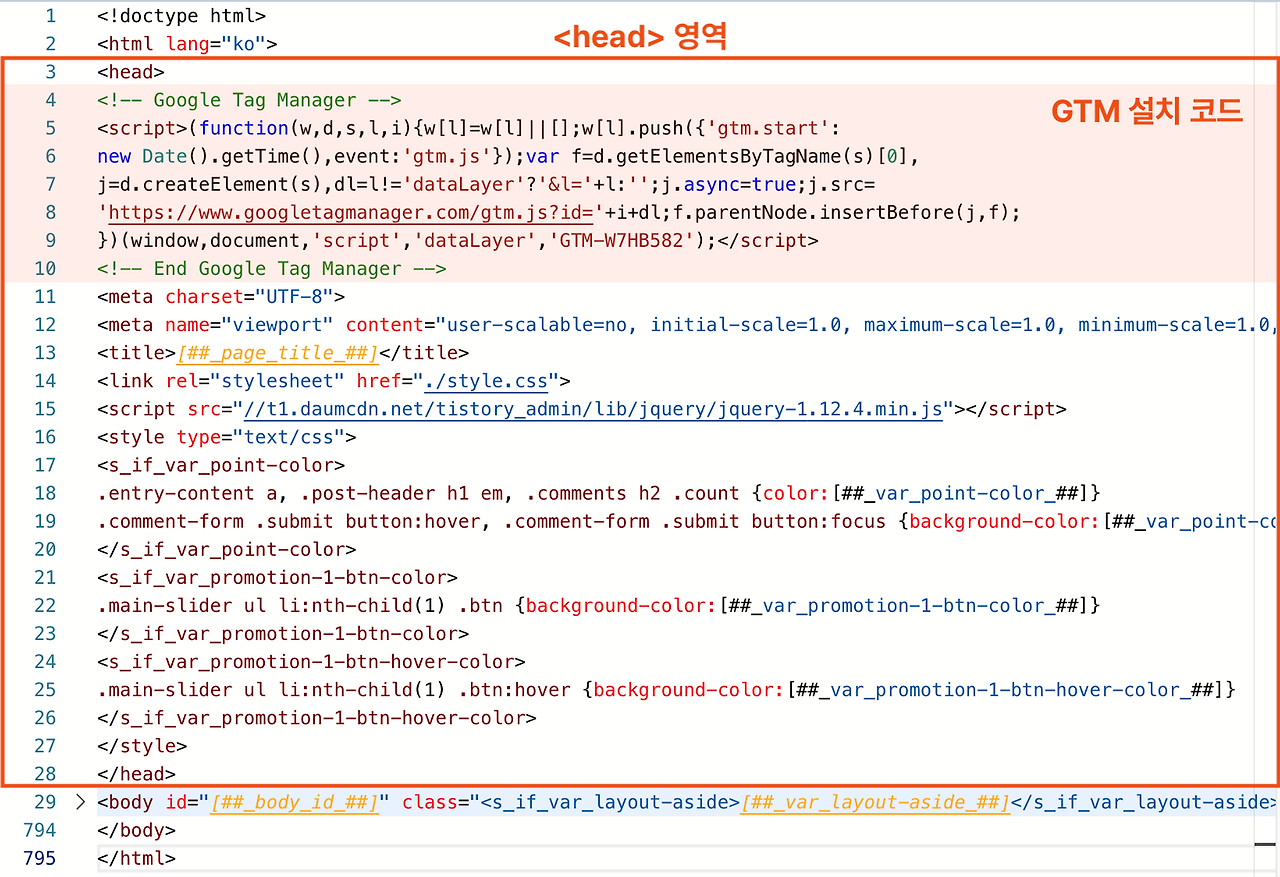
Task: Click the closing </style> tag
Action: pyautogui.click(x=142, y=746)
